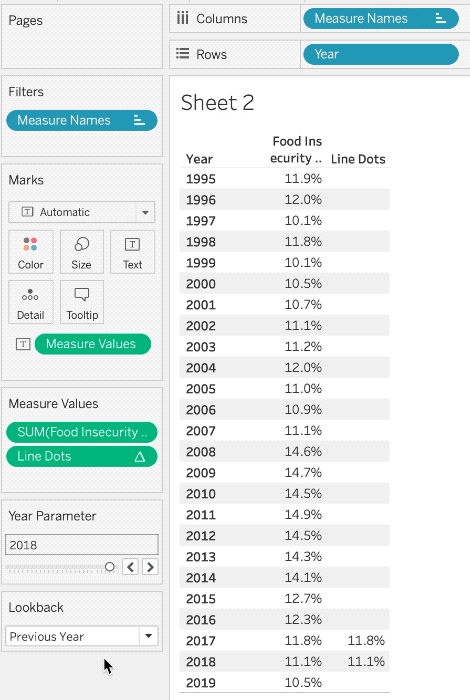This screenshot has height=700, width=470.
Task: Click the Year Parameter slider handle
Action: (109, 567)
